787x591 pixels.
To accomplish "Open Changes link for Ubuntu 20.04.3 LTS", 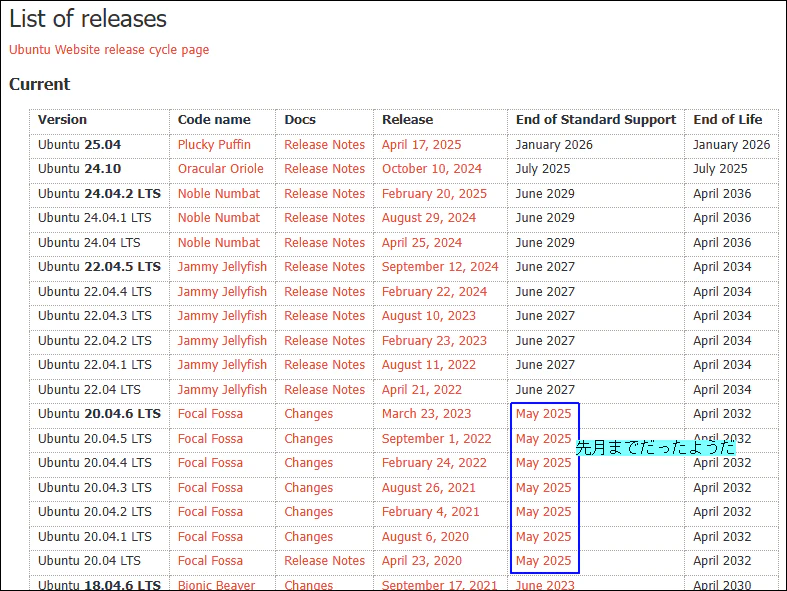I will [309, 488].
